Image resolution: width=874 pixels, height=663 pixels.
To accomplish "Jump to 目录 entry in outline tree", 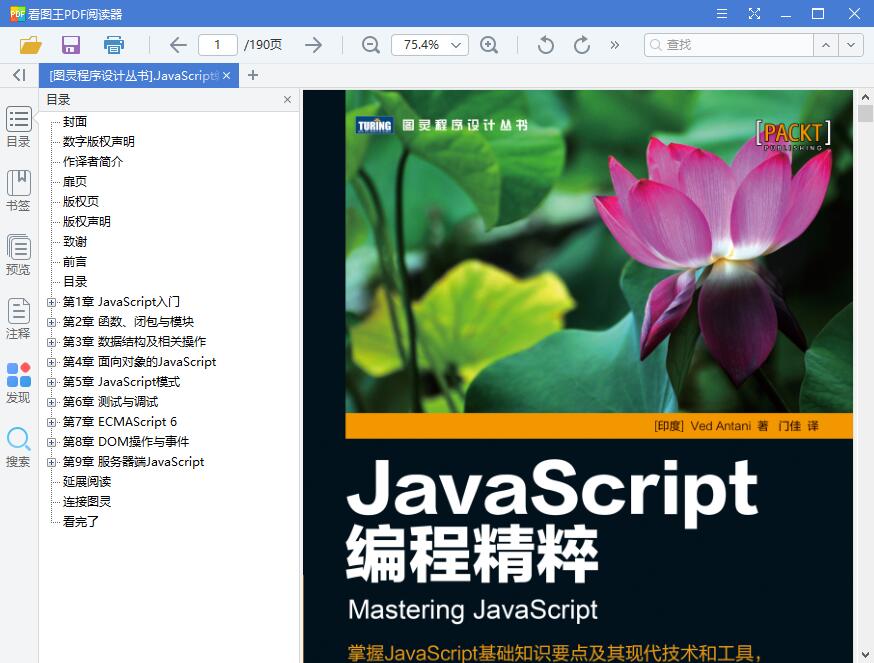I will [x=75, y=282].
